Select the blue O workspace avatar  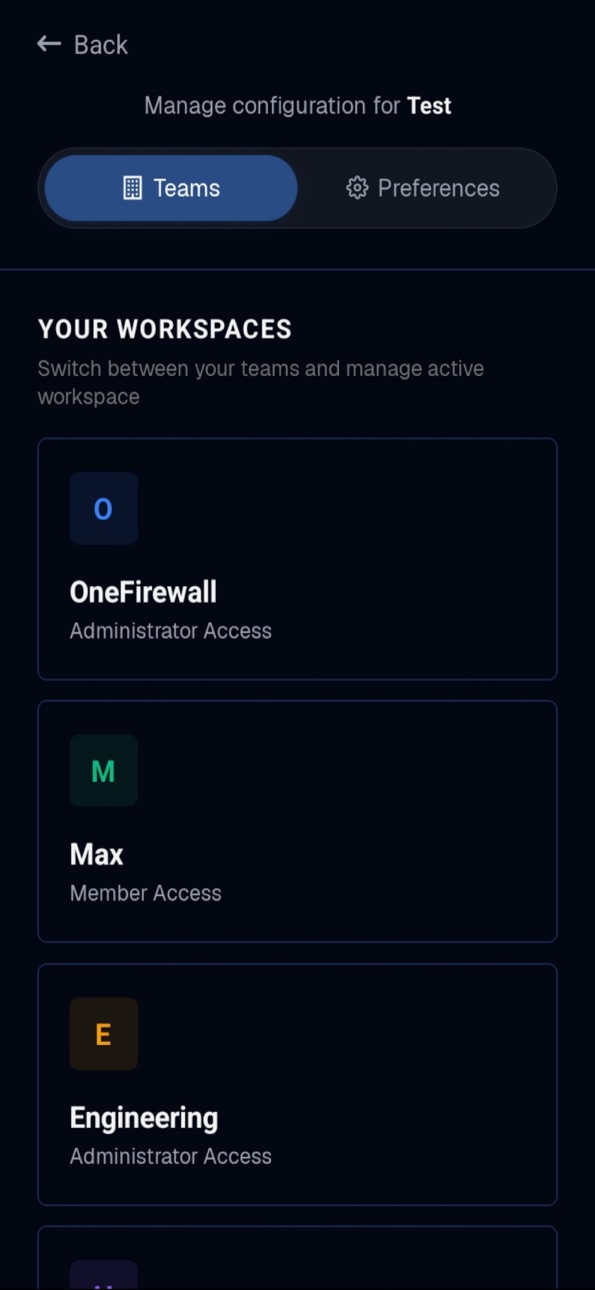103,509
